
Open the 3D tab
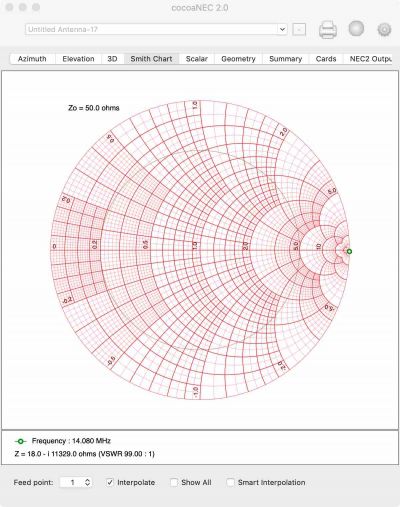[112, 59]
